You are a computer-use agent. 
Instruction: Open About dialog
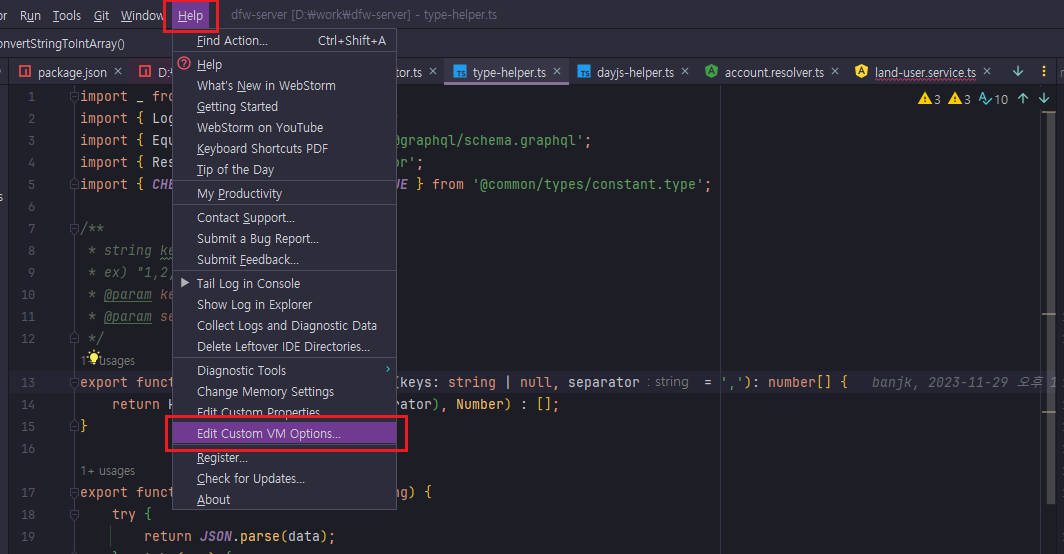coord(284,500)
